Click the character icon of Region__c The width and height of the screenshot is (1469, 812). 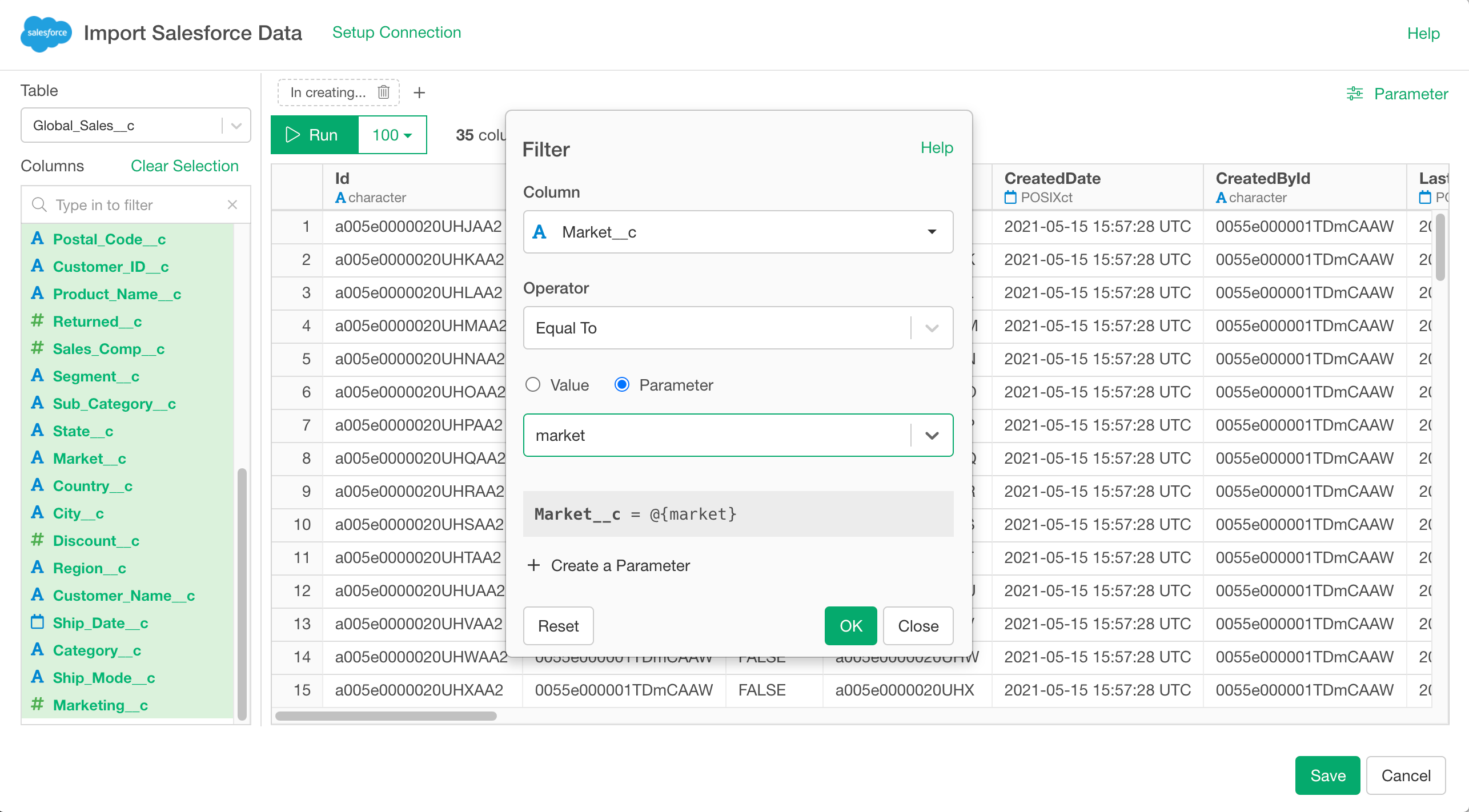(38, 568)
